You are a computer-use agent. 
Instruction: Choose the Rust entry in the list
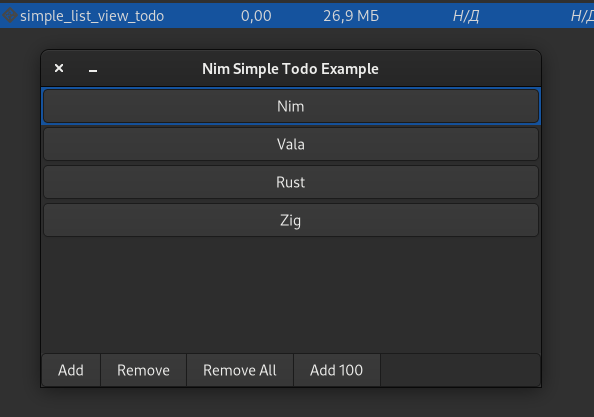(291, 182)
